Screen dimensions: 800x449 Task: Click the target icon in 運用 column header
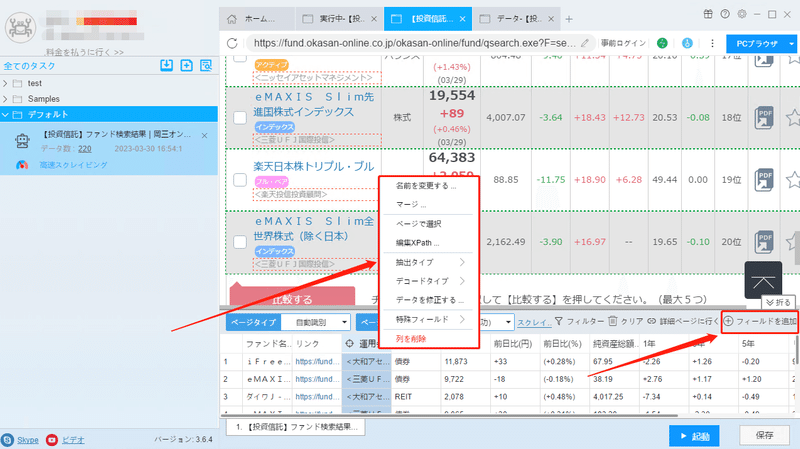349,343
